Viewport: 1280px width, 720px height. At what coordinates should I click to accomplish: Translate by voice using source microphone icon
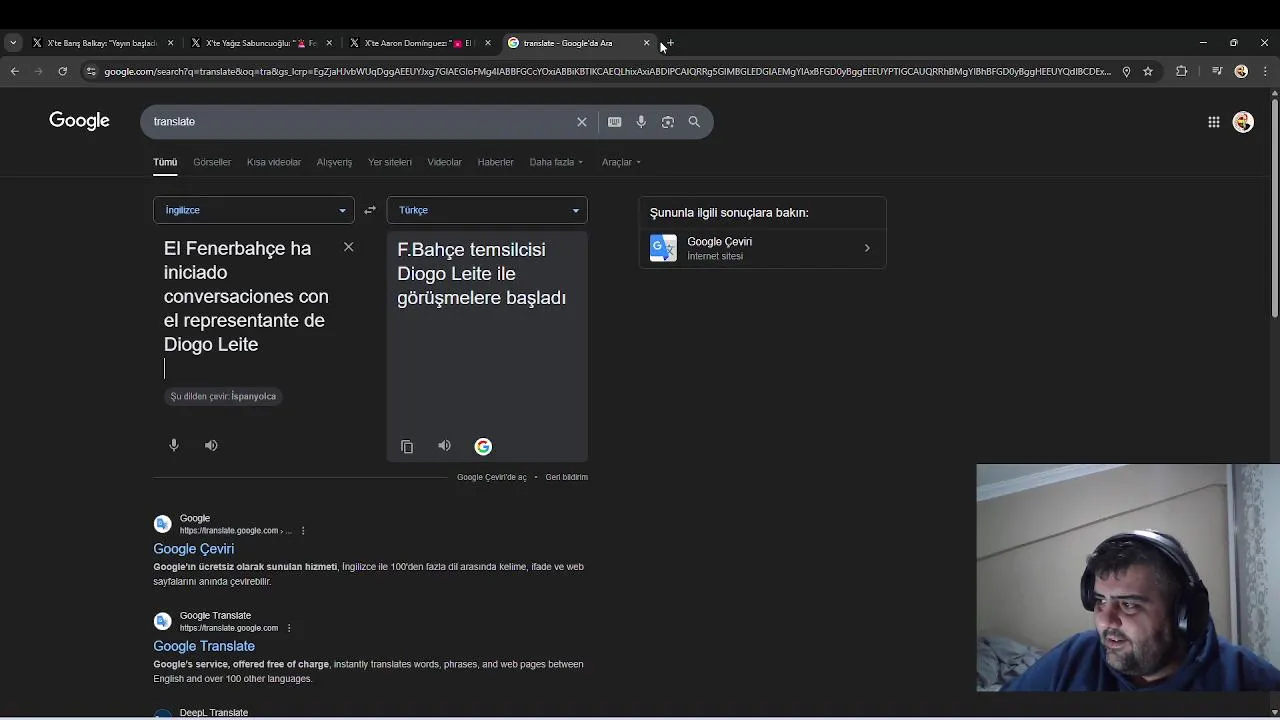[174, 445]
